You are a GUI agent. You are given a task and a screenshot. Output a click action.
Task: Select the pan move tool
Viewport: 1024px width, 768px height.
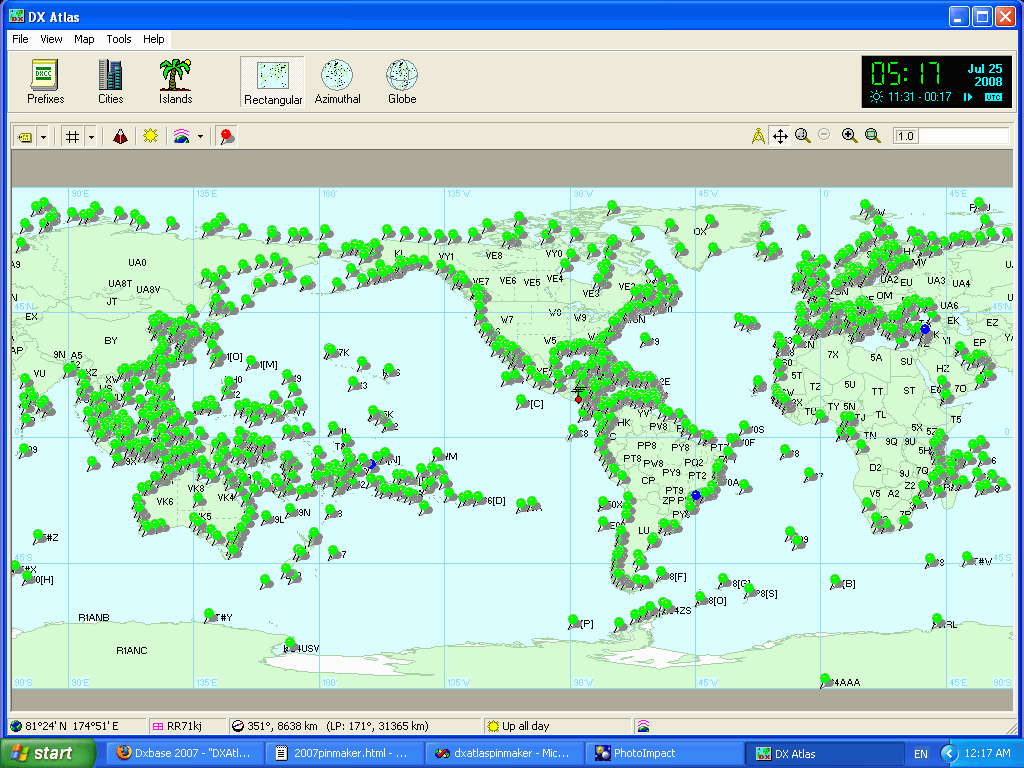(x=780, y=136)
